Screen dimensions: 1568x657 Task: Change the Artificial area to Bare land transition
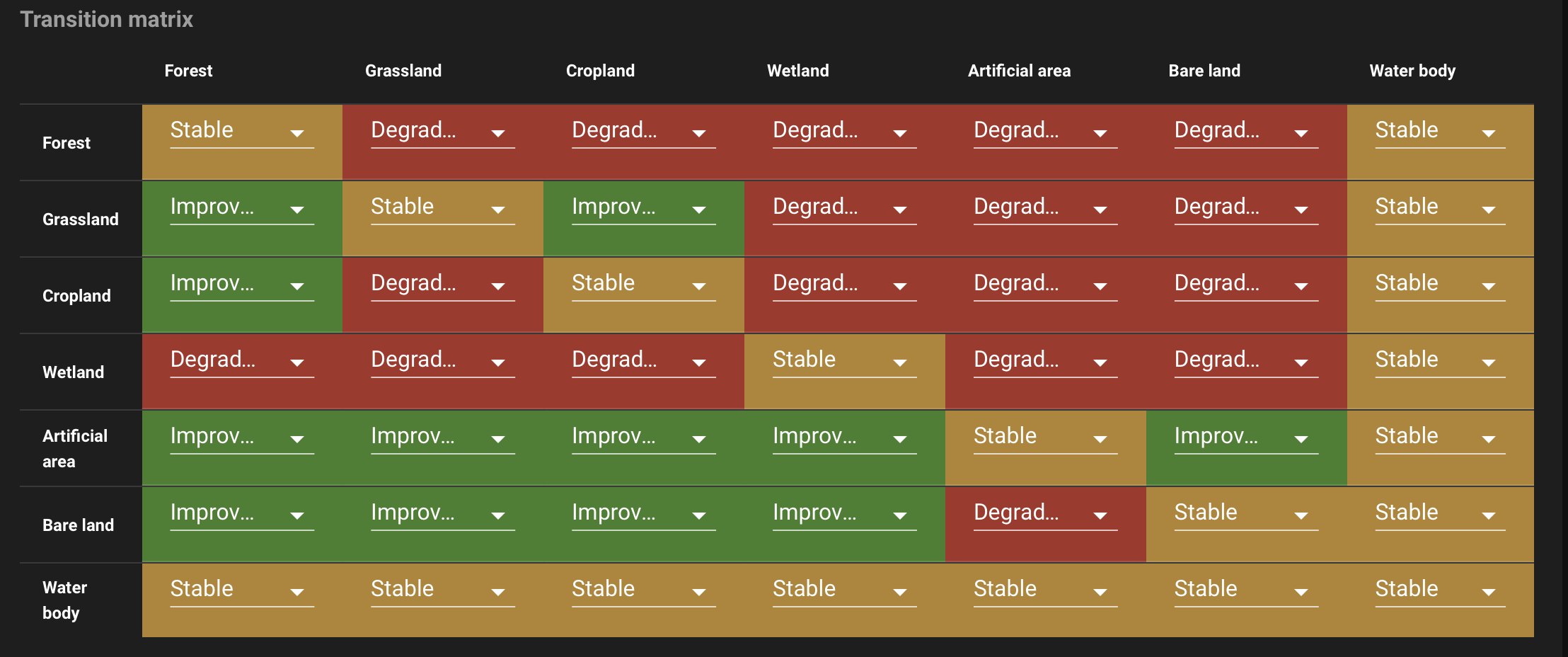click(1247, 437)
